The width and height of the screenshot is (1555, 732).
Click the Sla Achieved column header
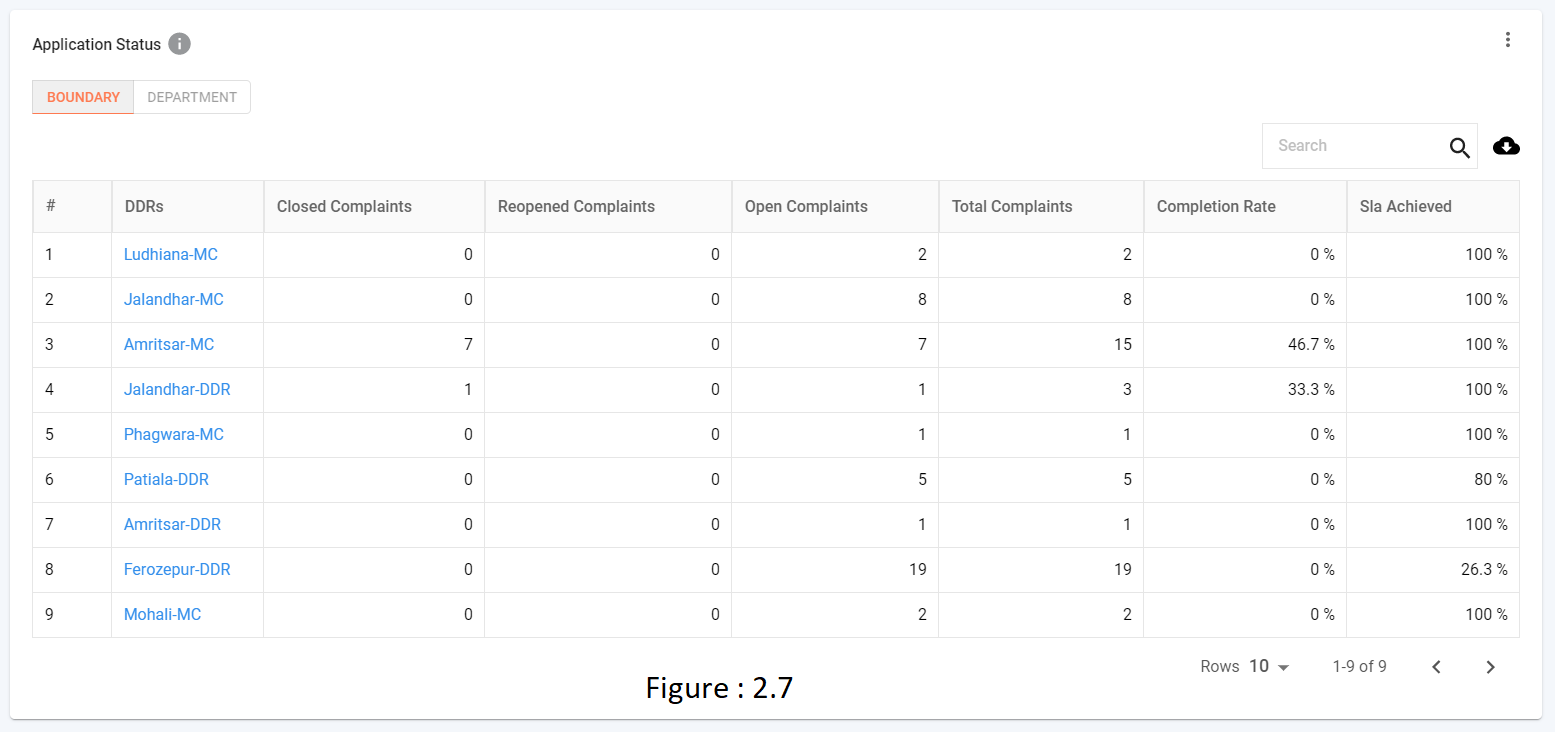tap(1406, 207)
